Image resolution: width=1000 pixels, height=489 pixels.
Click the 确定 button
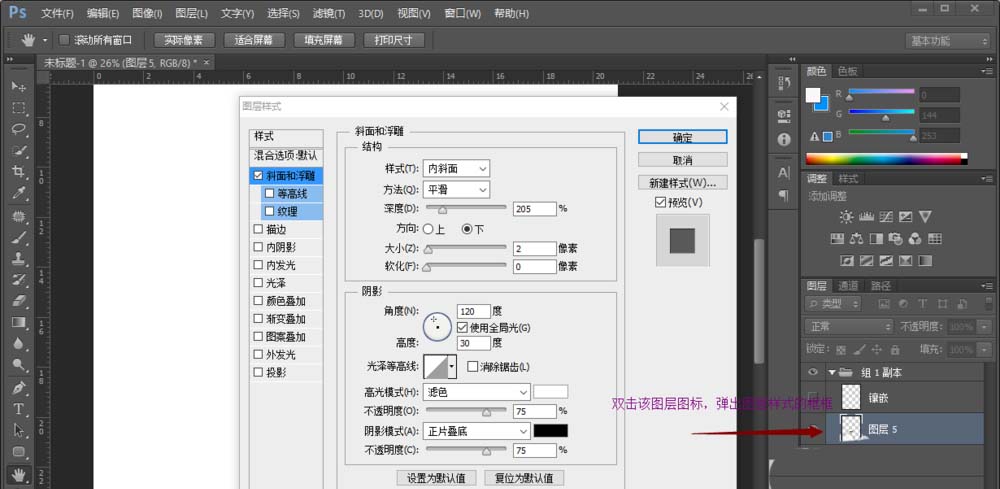[x=682, y=137]
